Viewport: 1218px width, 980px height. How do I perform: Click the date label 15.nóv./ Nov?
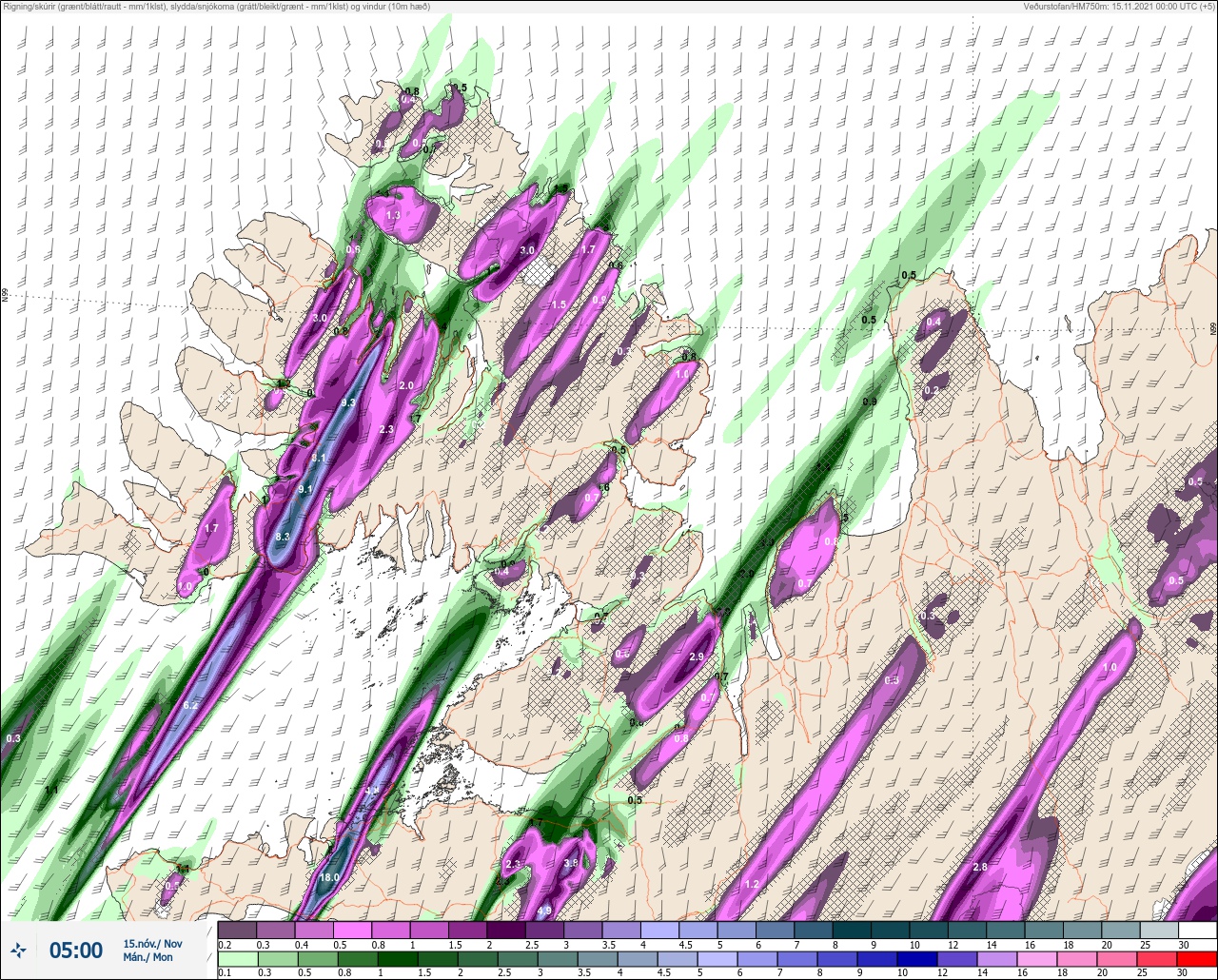tap(152, 943)
